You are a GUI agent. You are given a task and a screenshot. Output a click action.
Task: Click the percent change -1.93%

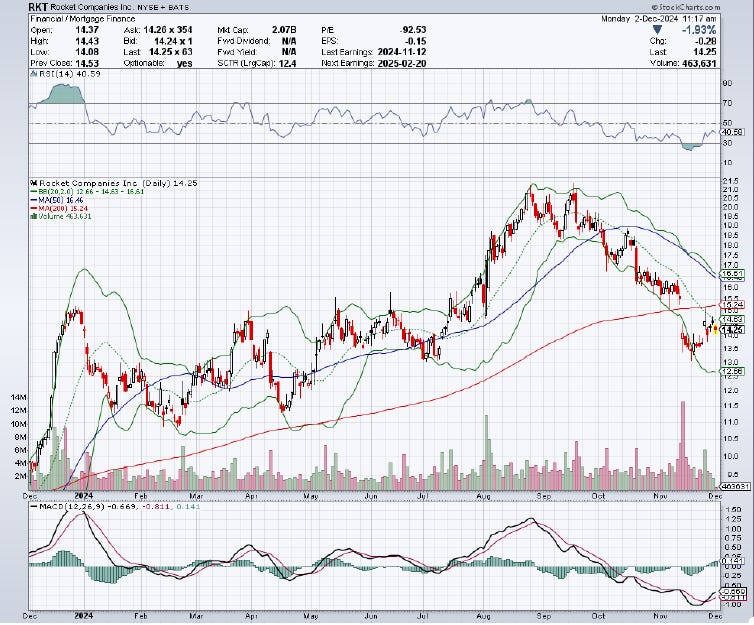699,30
